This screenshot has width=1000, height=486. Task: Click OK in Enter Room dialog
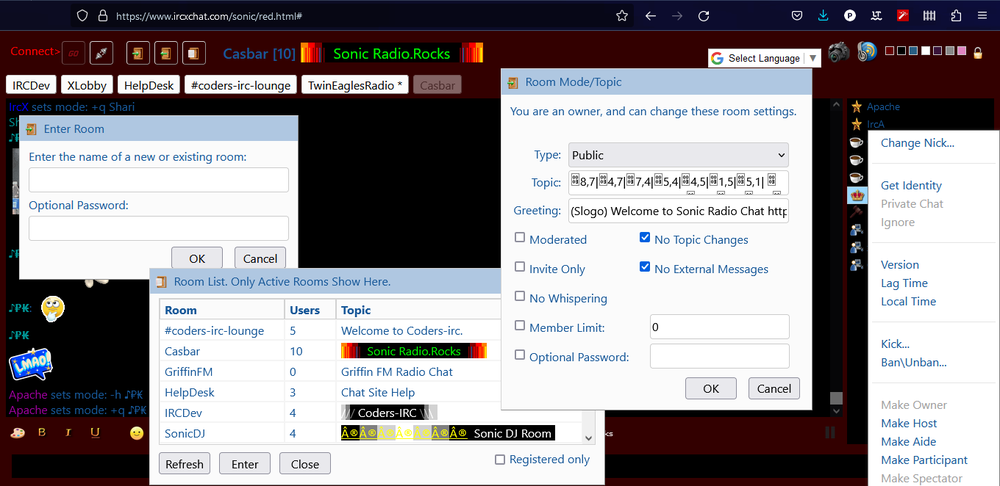[197, 258]
